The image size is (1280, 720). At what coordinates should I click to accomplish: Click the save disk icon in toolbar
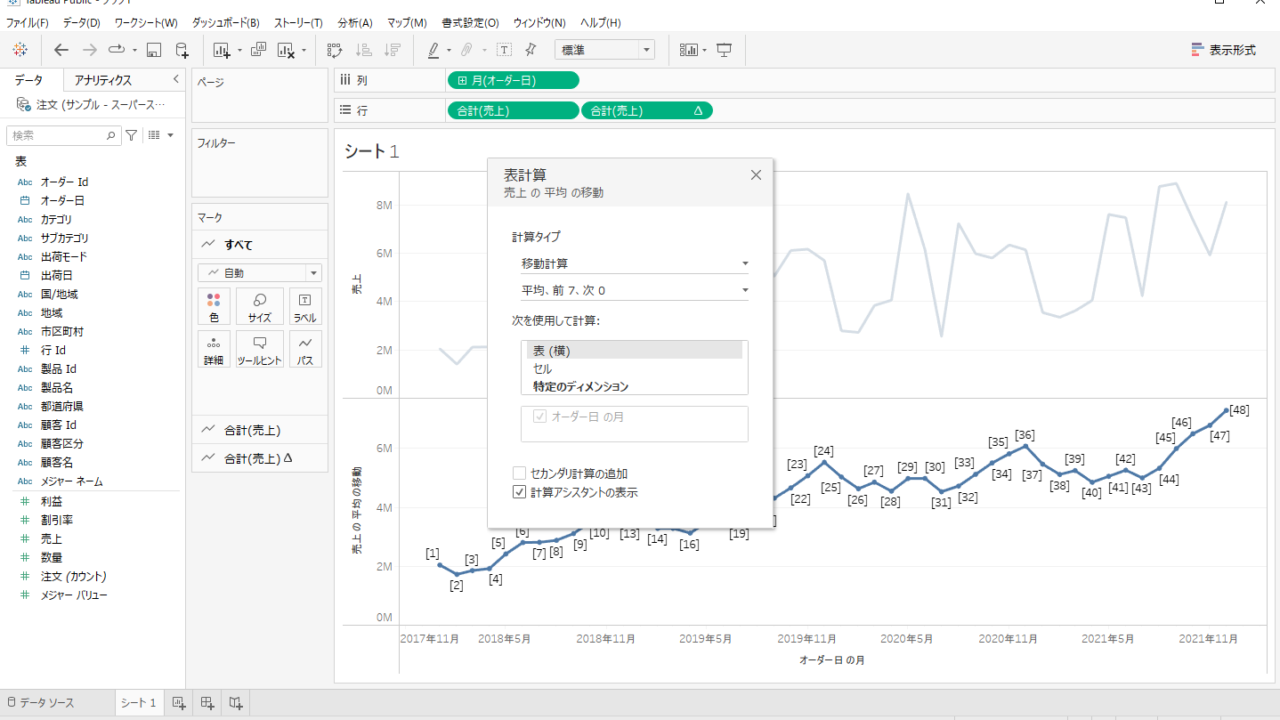coord(154,49)
